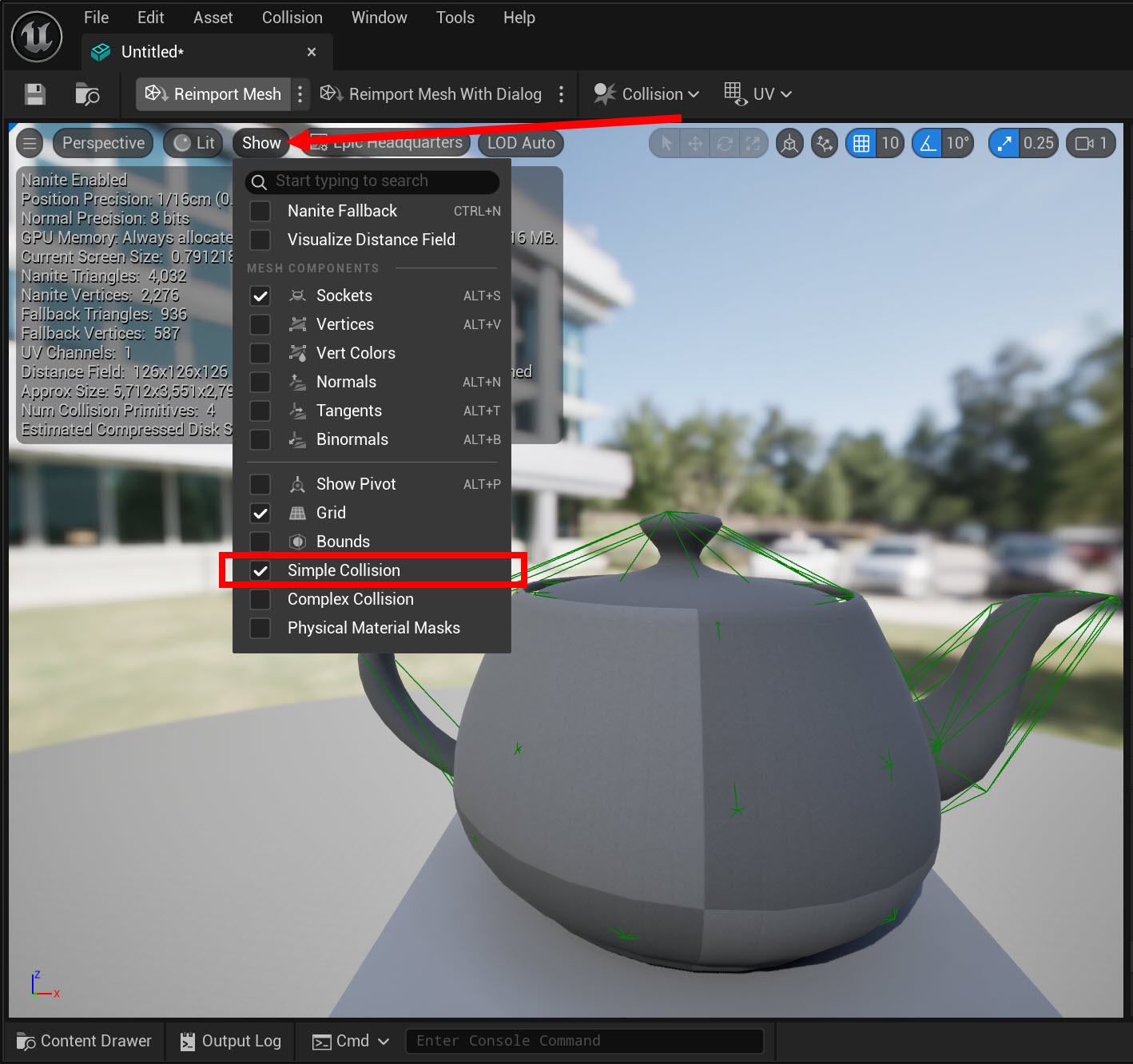Save the asset with the floppy disk icon
The image size is (1133, 1064).
[x=35, y=94]
